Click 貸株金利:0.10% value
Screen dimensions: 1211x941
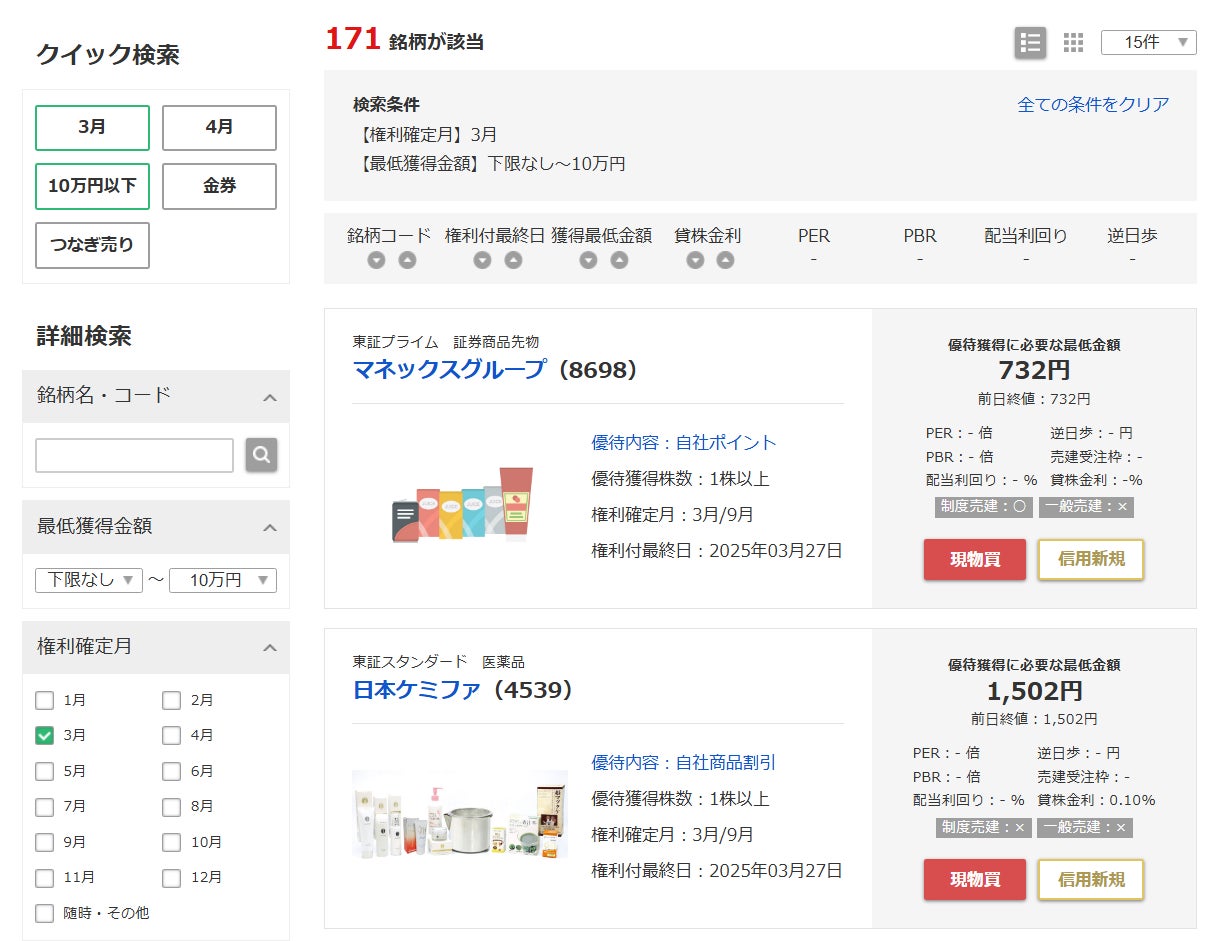coord(1096,800)
